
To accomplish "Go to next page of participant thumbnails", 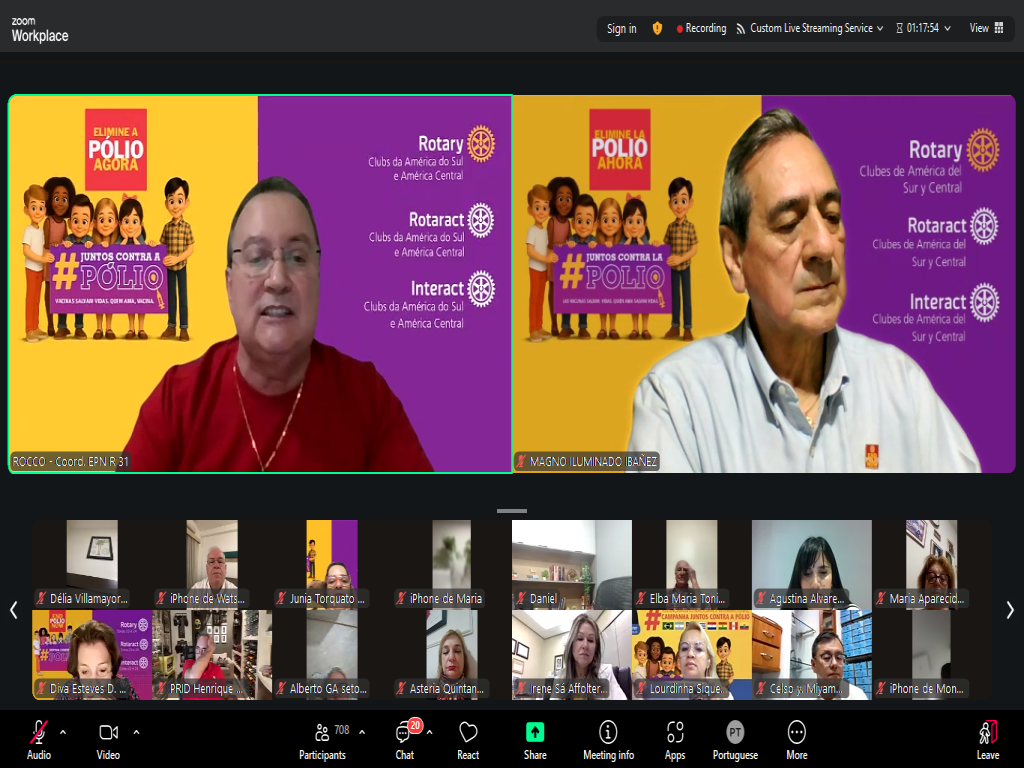I will pos(1010,610).
